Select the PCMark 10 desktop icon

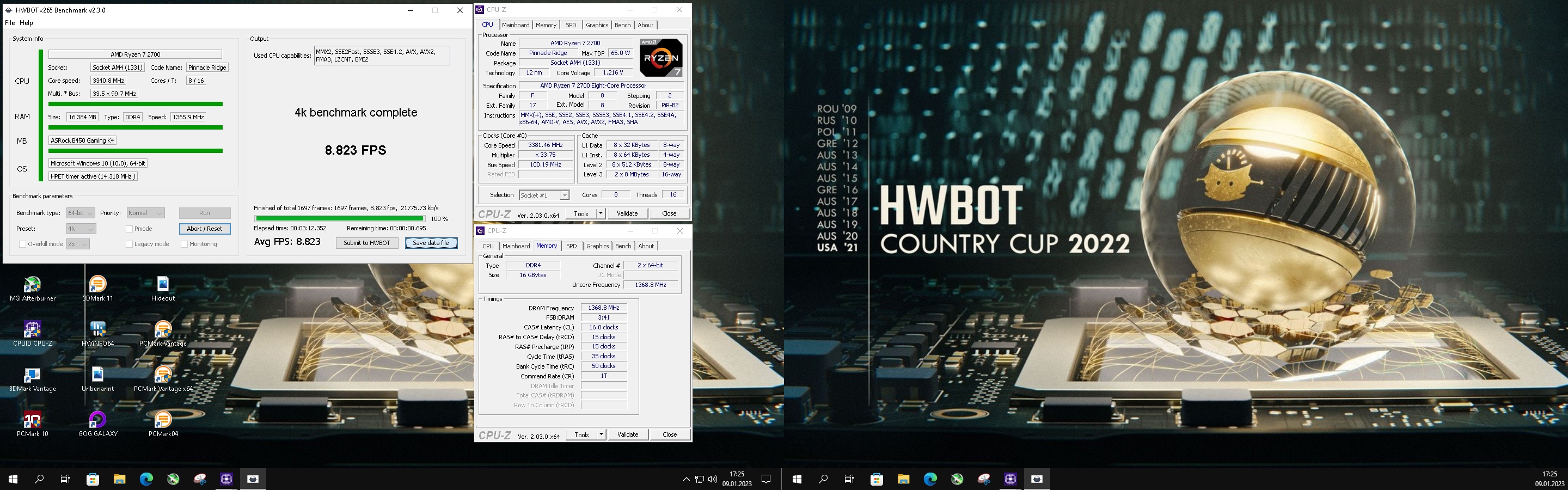32,424
